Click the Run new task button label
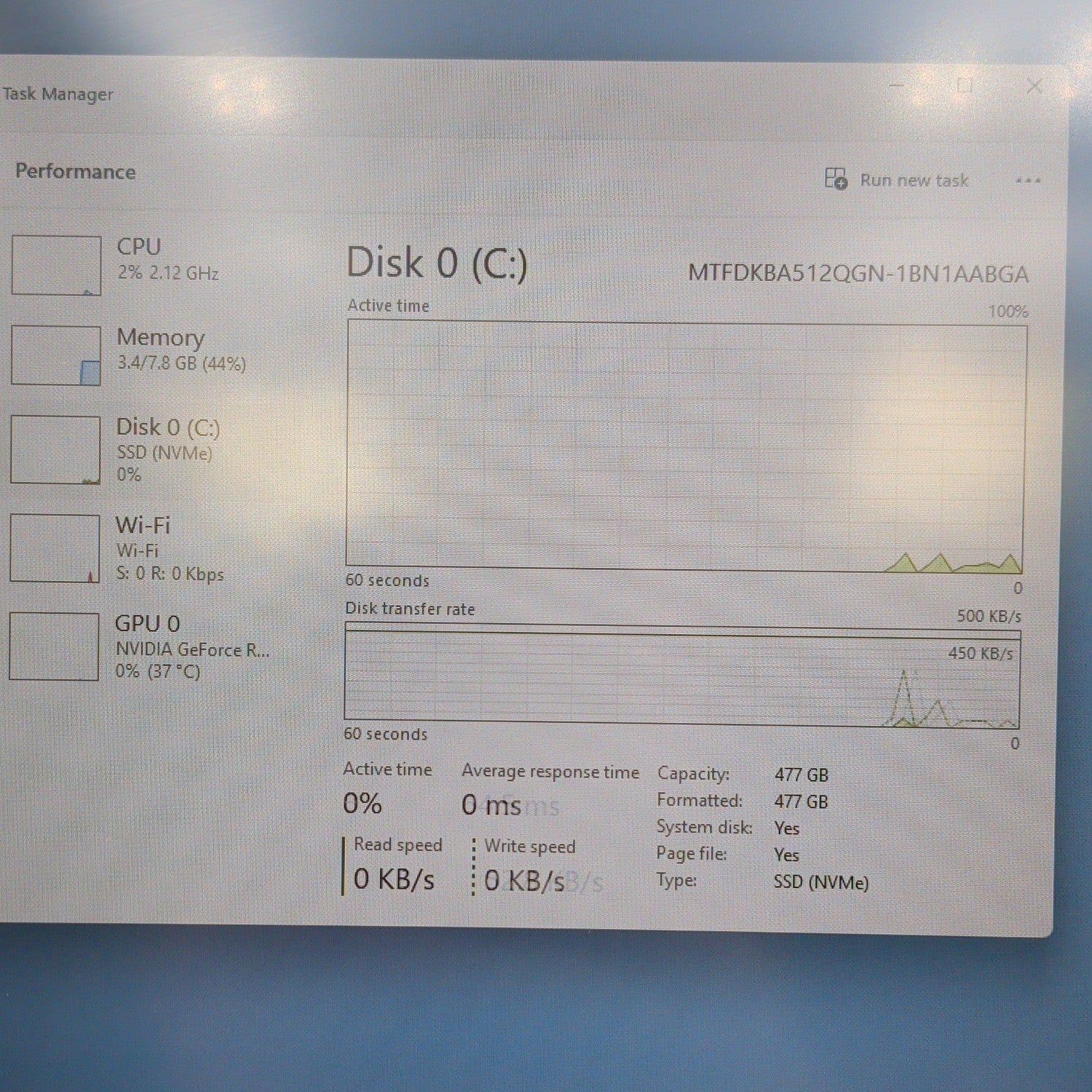Image resolution: width=1092 pixels, height=1092 pixels. coord(914,180)
